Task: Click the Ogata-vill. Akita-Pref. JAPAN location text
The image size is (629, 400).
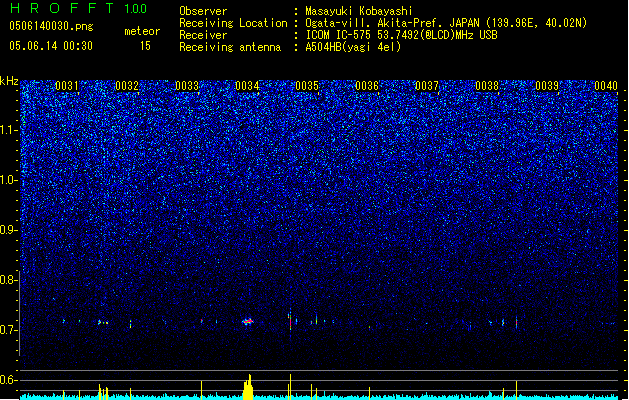Action: coord(446,23)
